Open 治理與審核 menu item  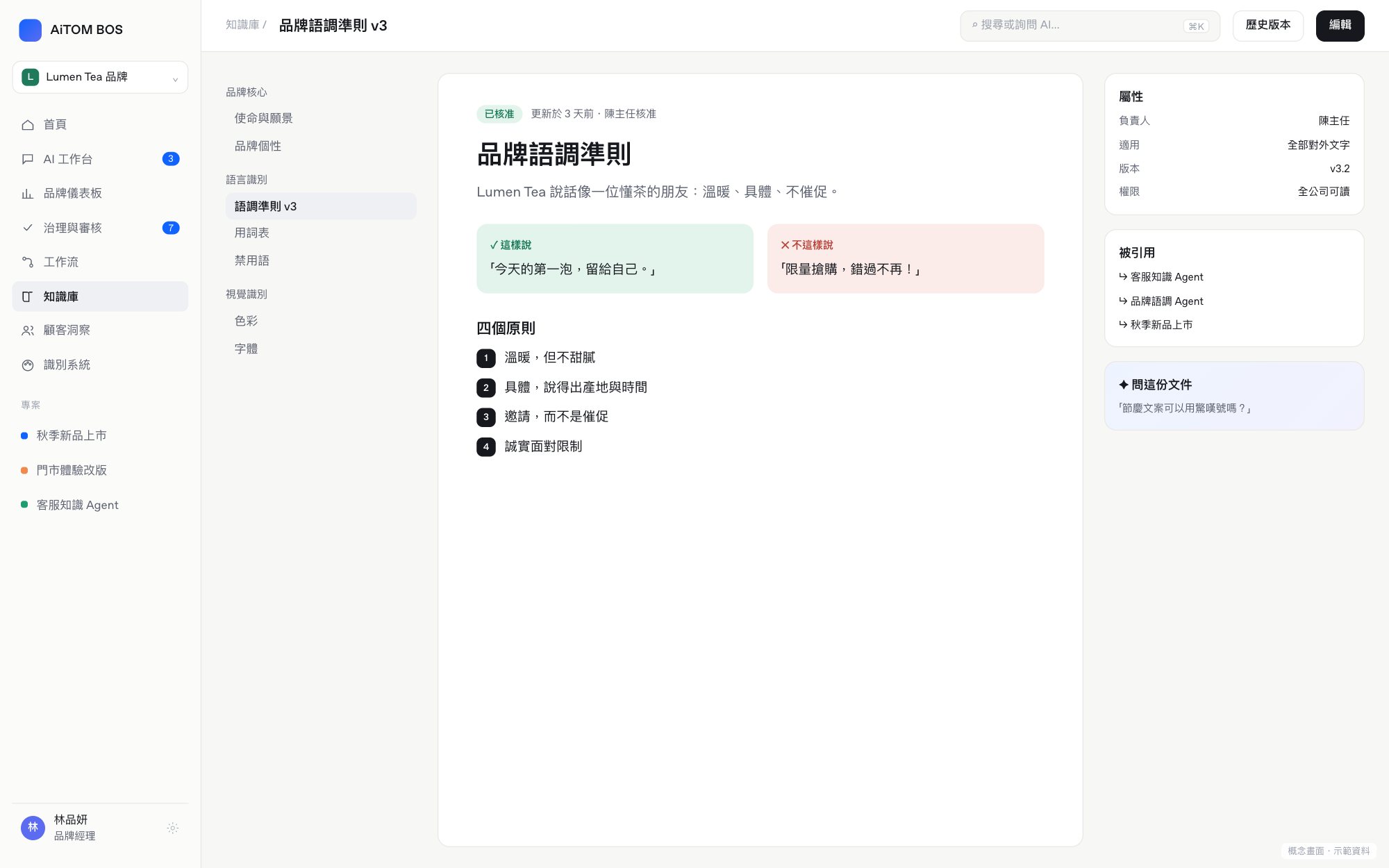coord(100,228)
